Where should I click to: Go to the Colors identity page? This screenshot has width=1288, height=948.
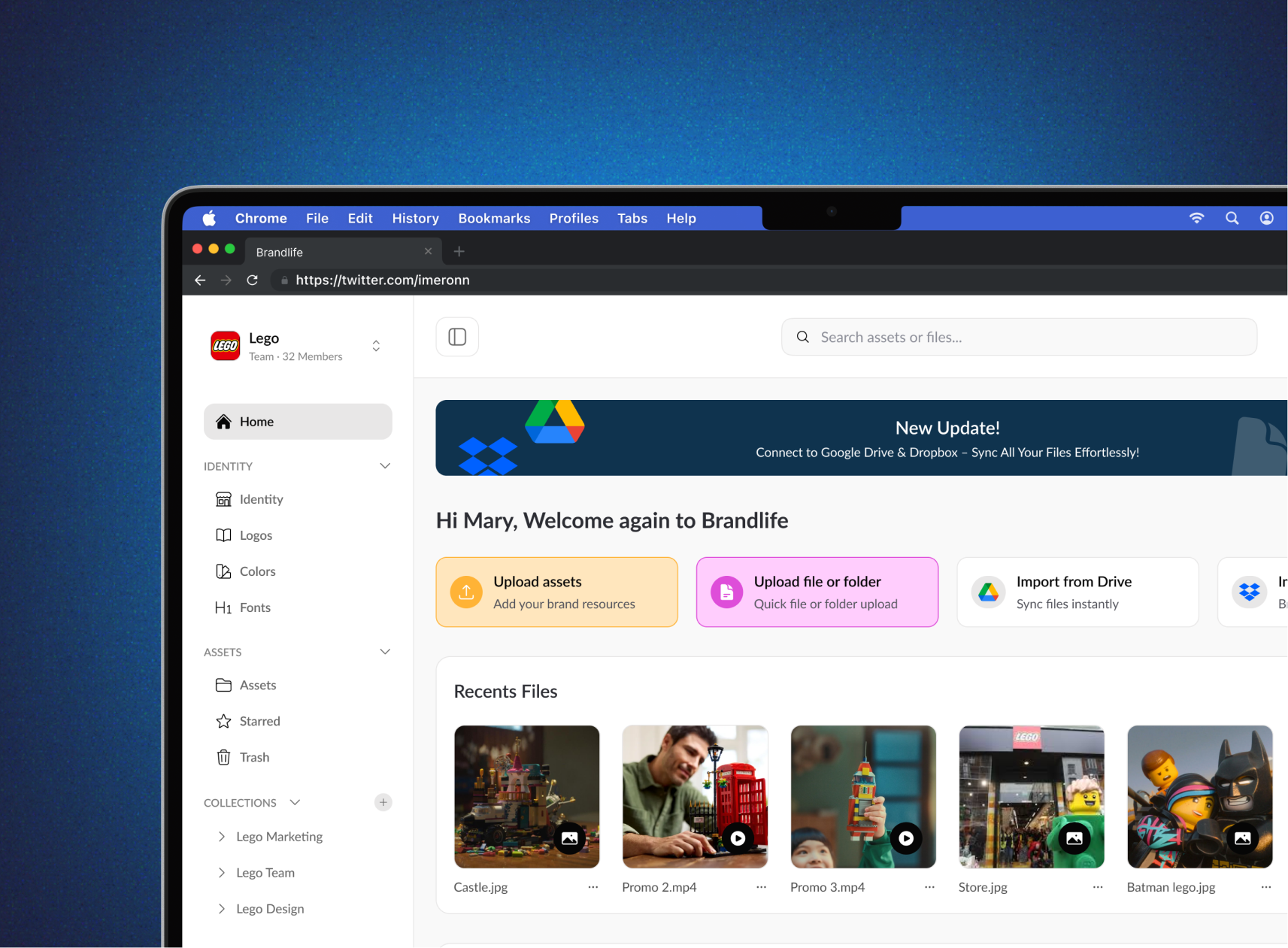(257, 571)
